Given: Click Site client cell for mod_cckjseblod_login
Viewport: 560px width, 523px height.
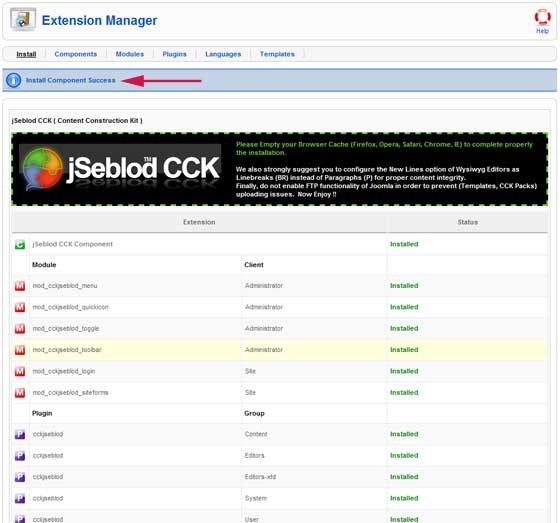Looking at the screenshot, I should coord(250,371).
